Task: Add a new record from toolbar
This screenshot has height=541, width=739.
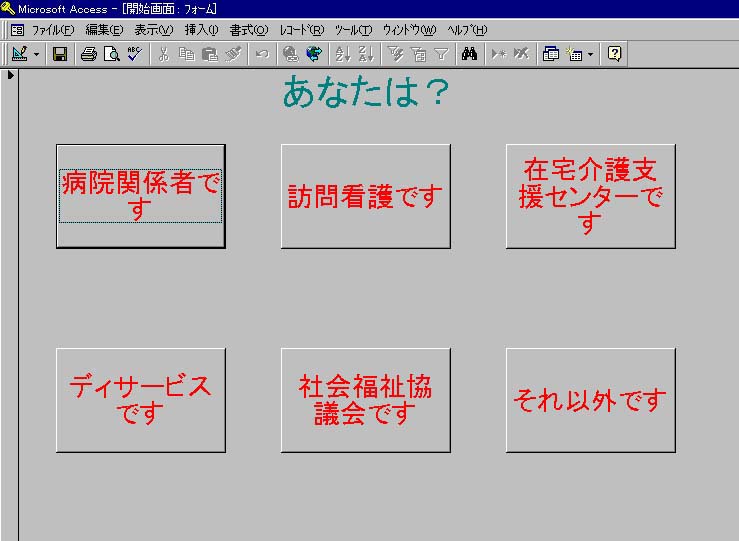Action: point(498,54)
